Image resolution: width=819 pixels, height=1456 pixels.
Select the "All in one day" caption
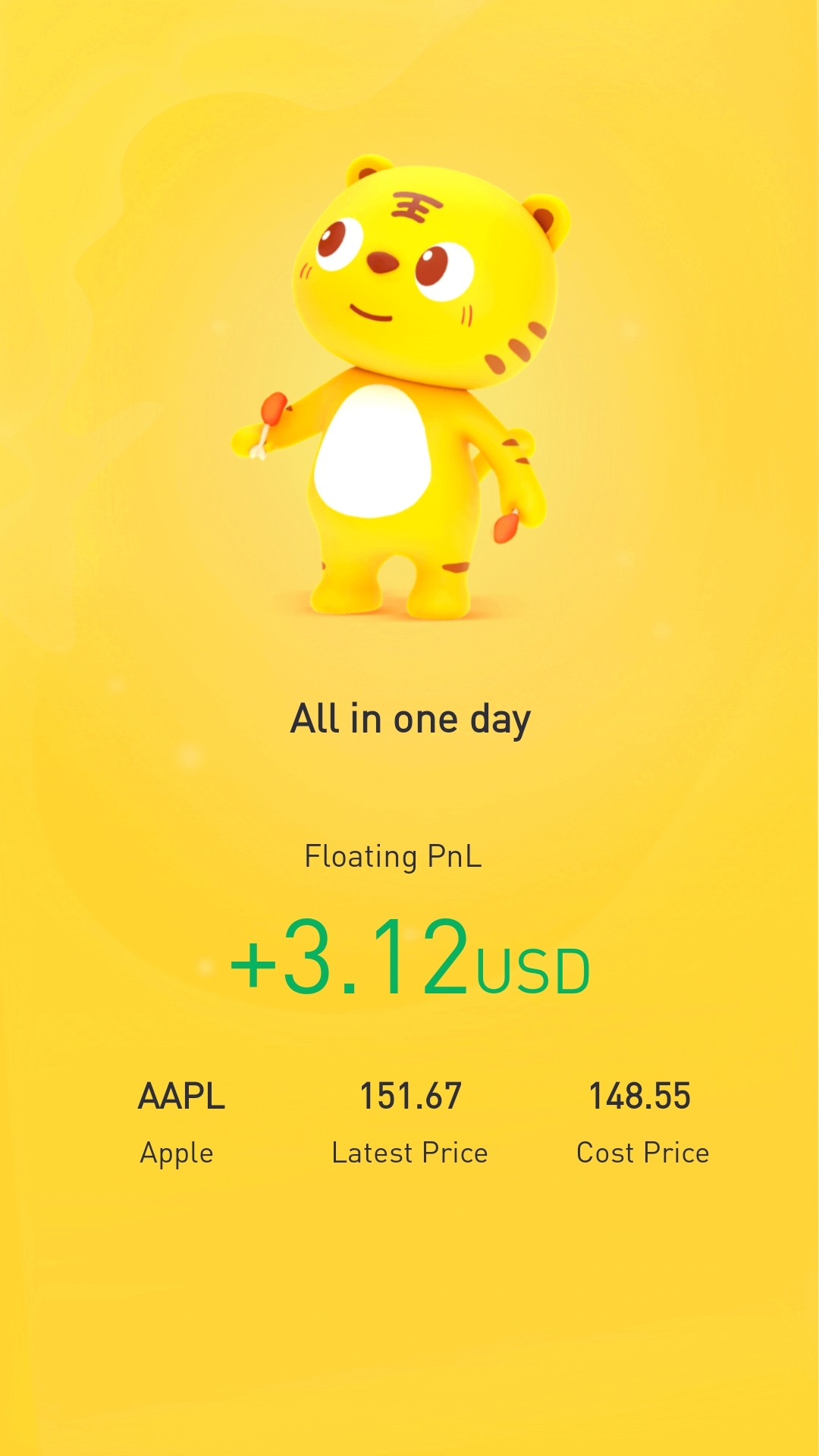pyautogui.click(x=410, y=719)
